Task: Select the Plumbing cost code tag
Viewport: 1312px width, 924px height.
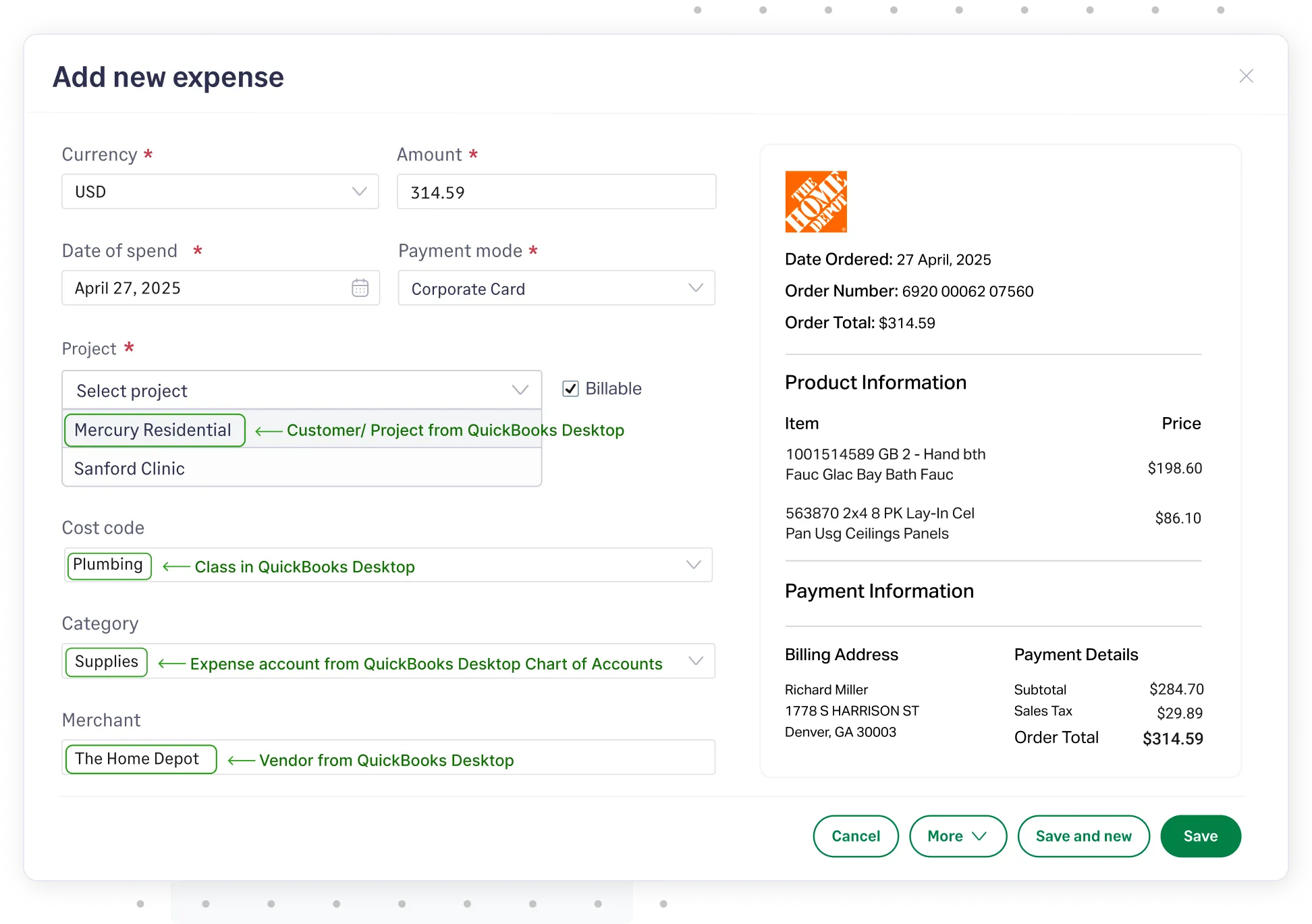Action: [x=109, y=564]
